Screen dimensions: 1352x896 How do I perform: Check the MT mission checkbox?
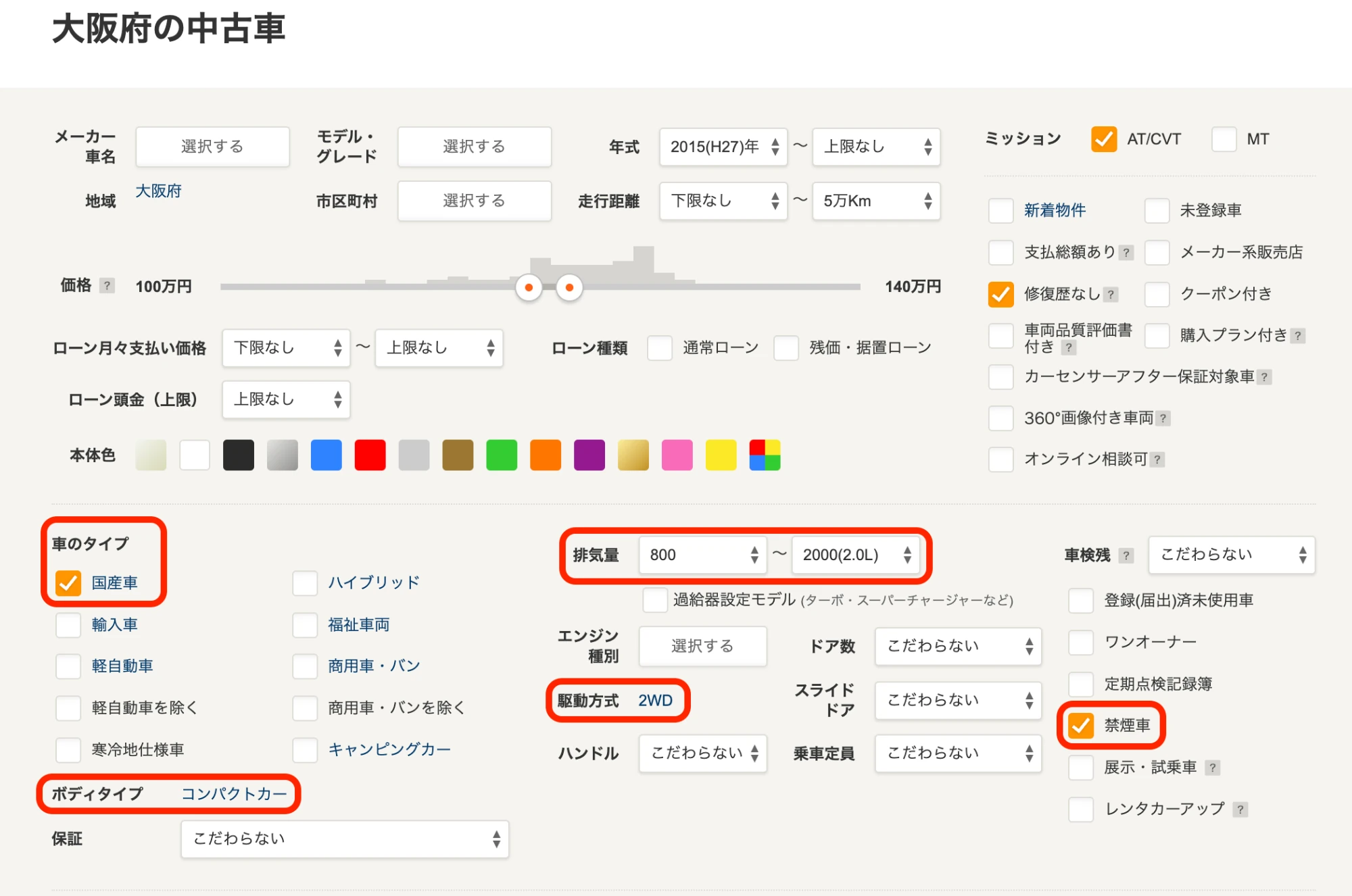click(x=1224, y=139)
